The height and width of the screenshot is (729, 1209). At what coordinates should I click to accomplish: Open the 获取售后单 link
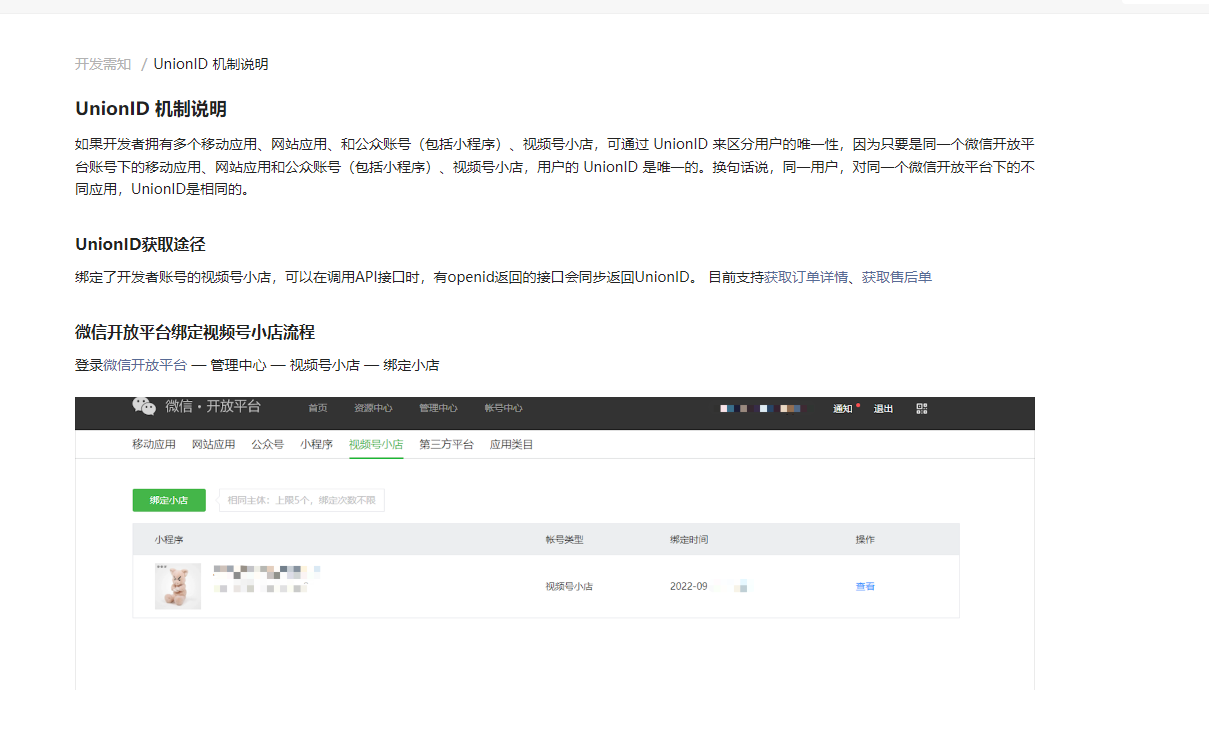pos(897,277)
